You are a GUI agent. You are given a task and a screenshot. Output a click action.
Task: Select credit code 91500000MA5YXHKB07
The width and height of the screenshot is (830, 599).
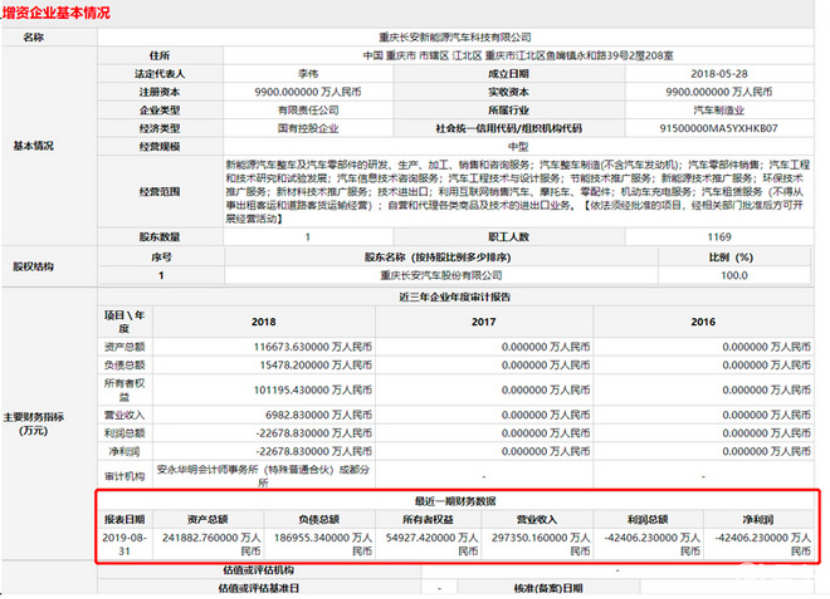(719, 128)
